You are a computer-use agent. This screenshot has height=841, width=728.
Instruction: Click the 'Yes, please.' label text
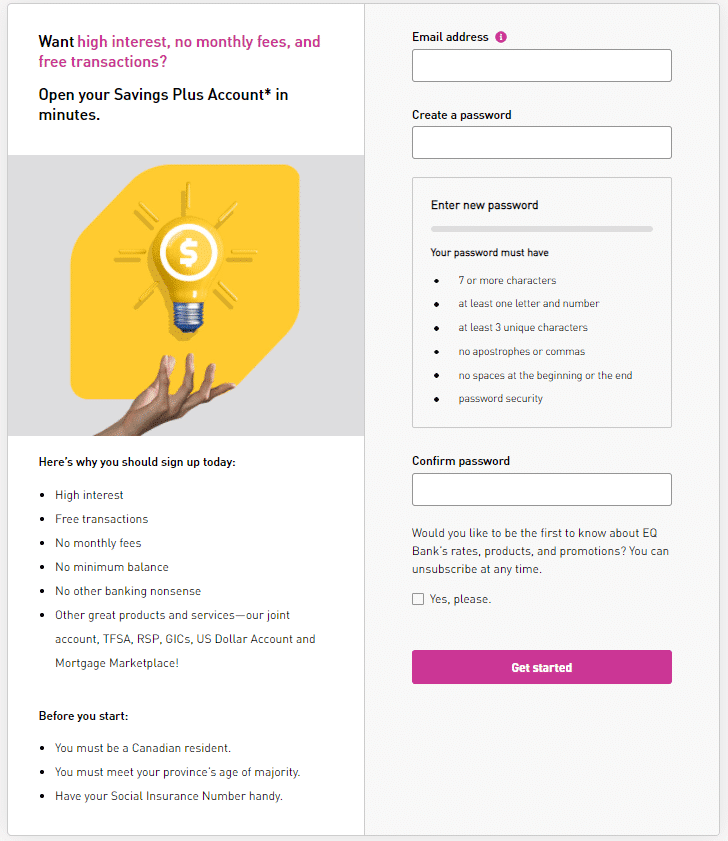coord(460,599)
